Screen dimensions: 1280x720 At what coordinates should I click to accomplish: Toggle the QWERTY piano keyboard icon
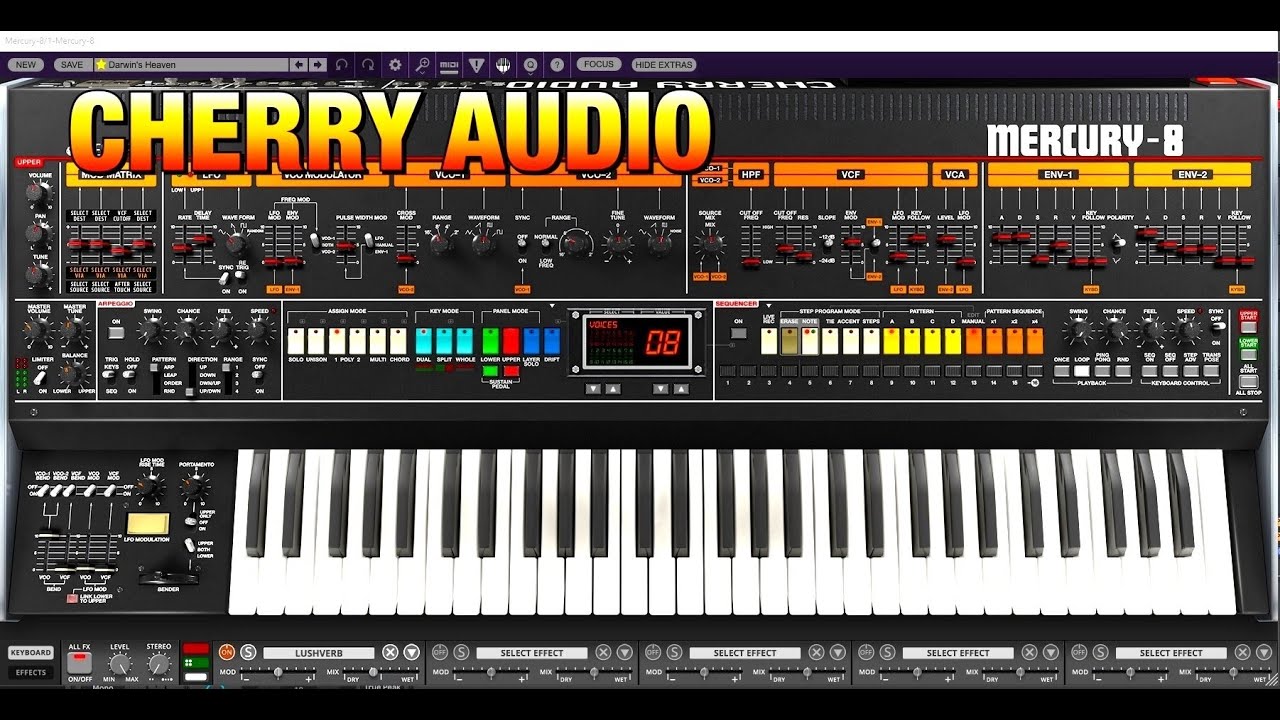(x=504, y=65)
